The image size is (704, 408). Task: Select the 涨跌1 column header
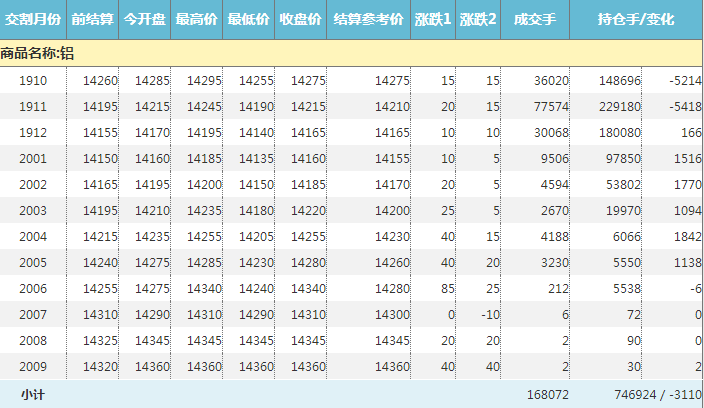click(433, 20)
